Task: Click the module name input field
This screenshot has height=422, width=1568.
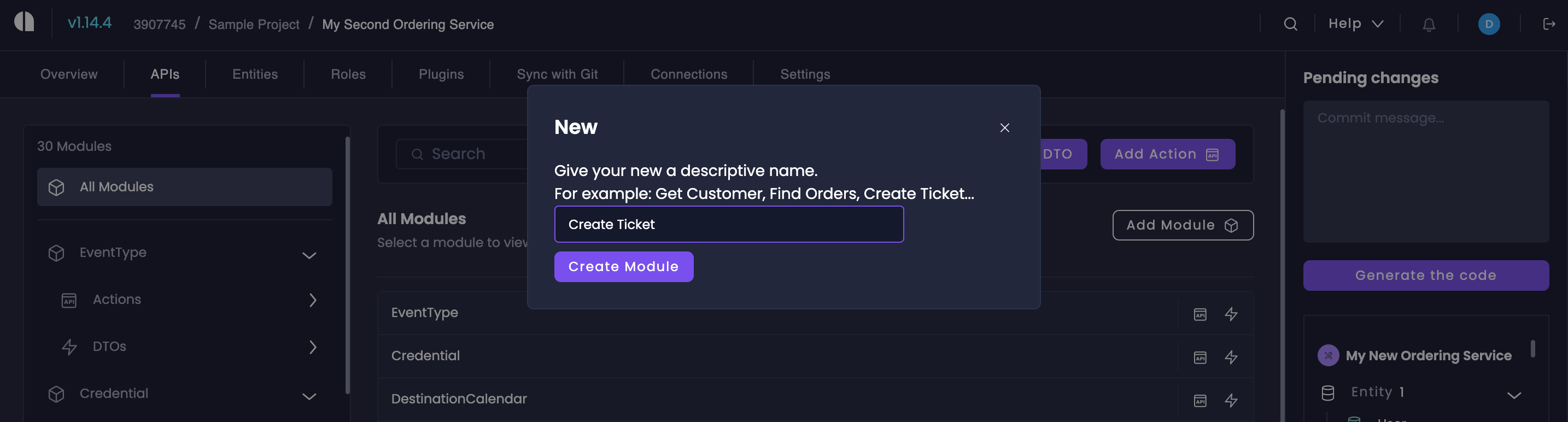Action: pyautogui.click(x=729, y=224)
